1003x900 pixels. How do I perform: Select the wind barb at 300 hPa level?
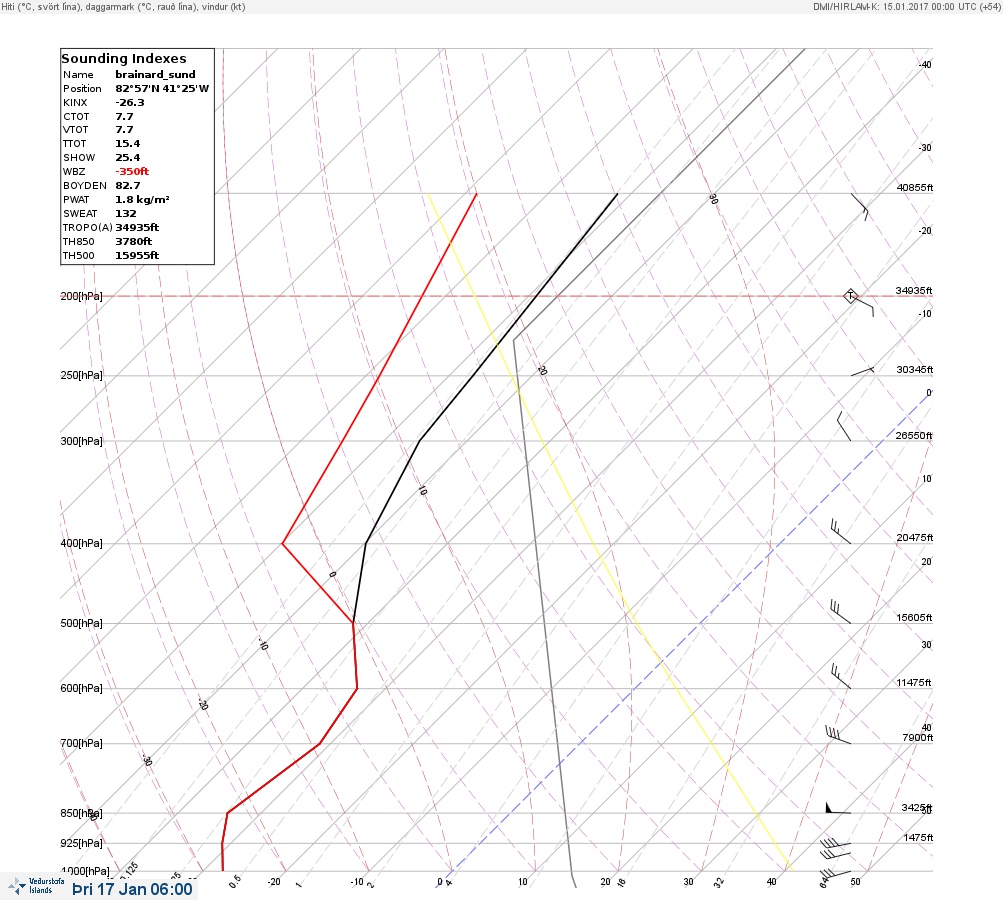coord(844,427)
